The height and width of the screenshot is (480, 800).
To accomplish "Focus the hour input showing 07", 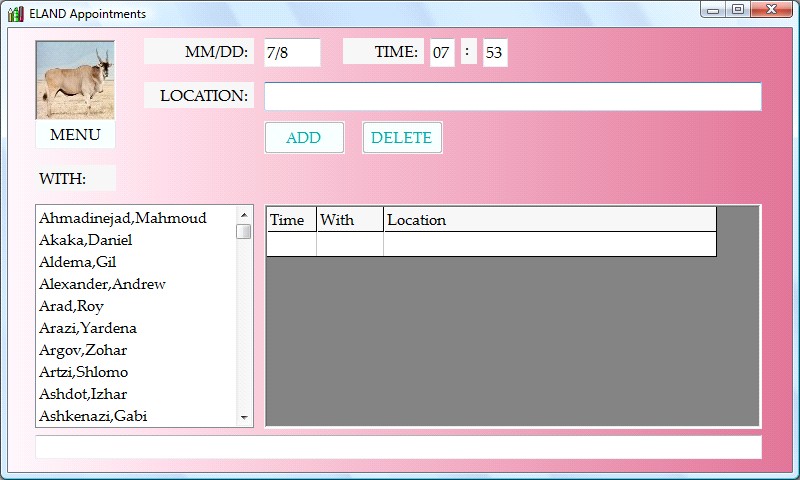I will click(442, 53).
